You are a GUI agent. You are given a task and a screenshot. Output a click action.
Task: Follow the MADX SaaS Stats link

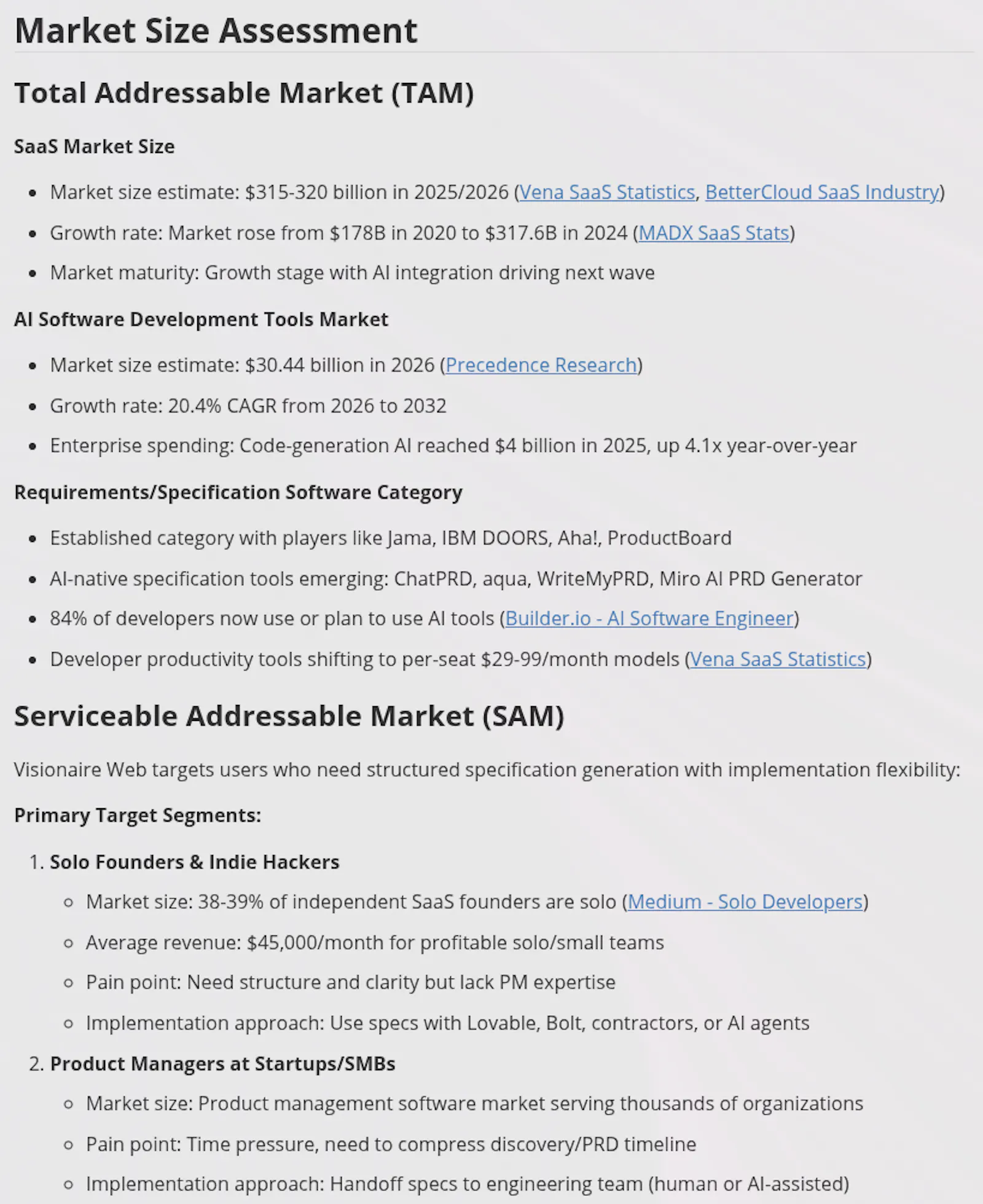(714, 233)
